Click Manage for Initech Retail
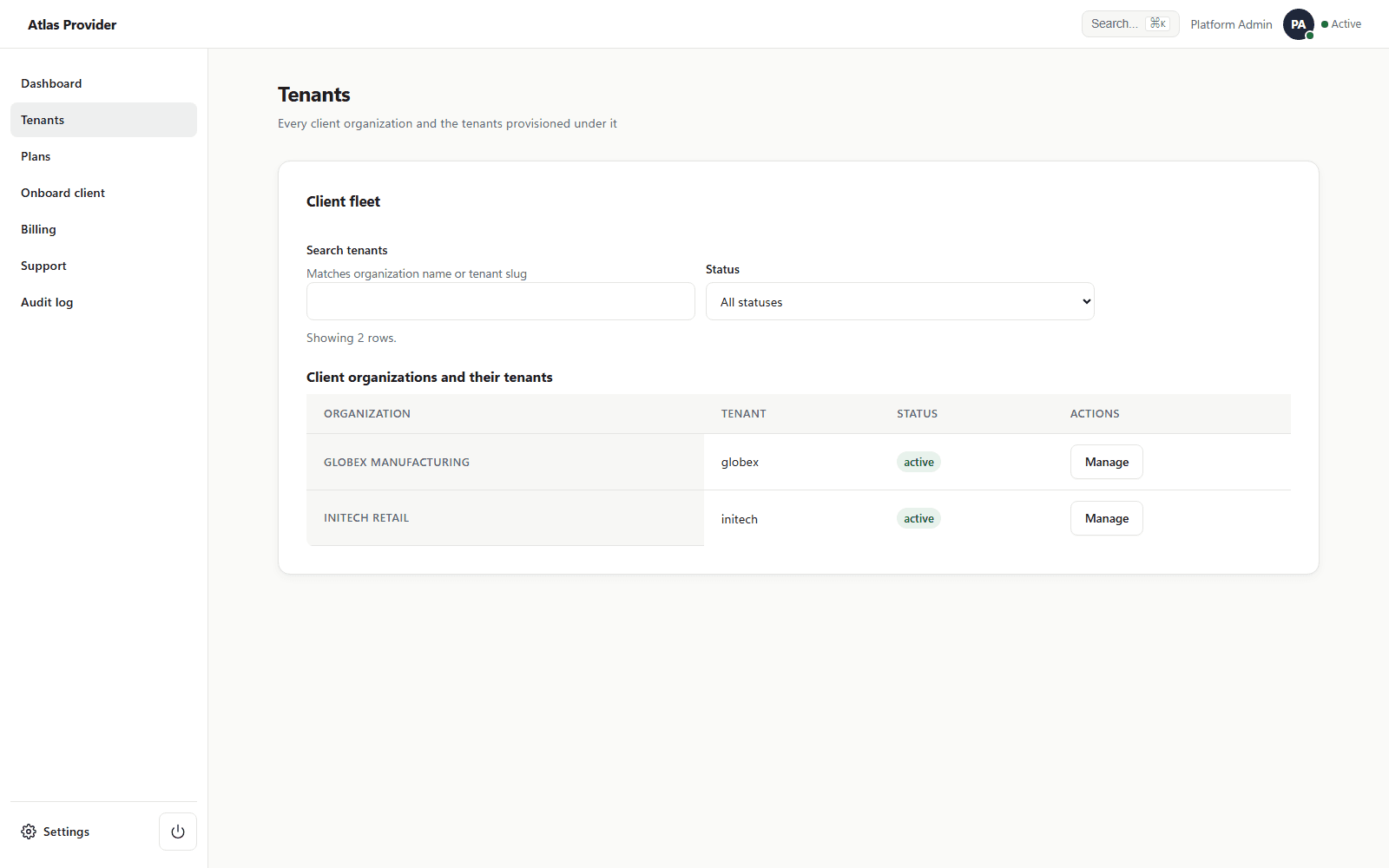Screen dimensions: 1389x868 click(1107, 518)
